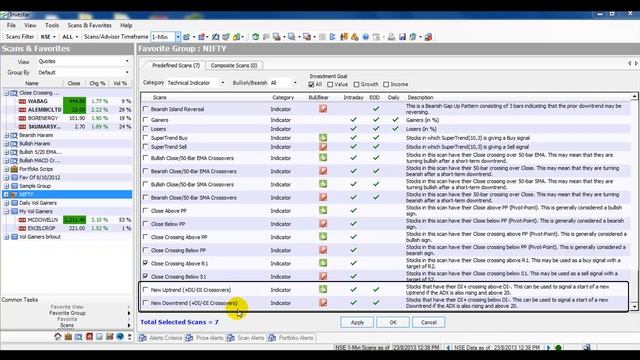Click the scroll tabs left arrow icon
The width and height of the screenshot is (640, 360).
coord(629,63)
